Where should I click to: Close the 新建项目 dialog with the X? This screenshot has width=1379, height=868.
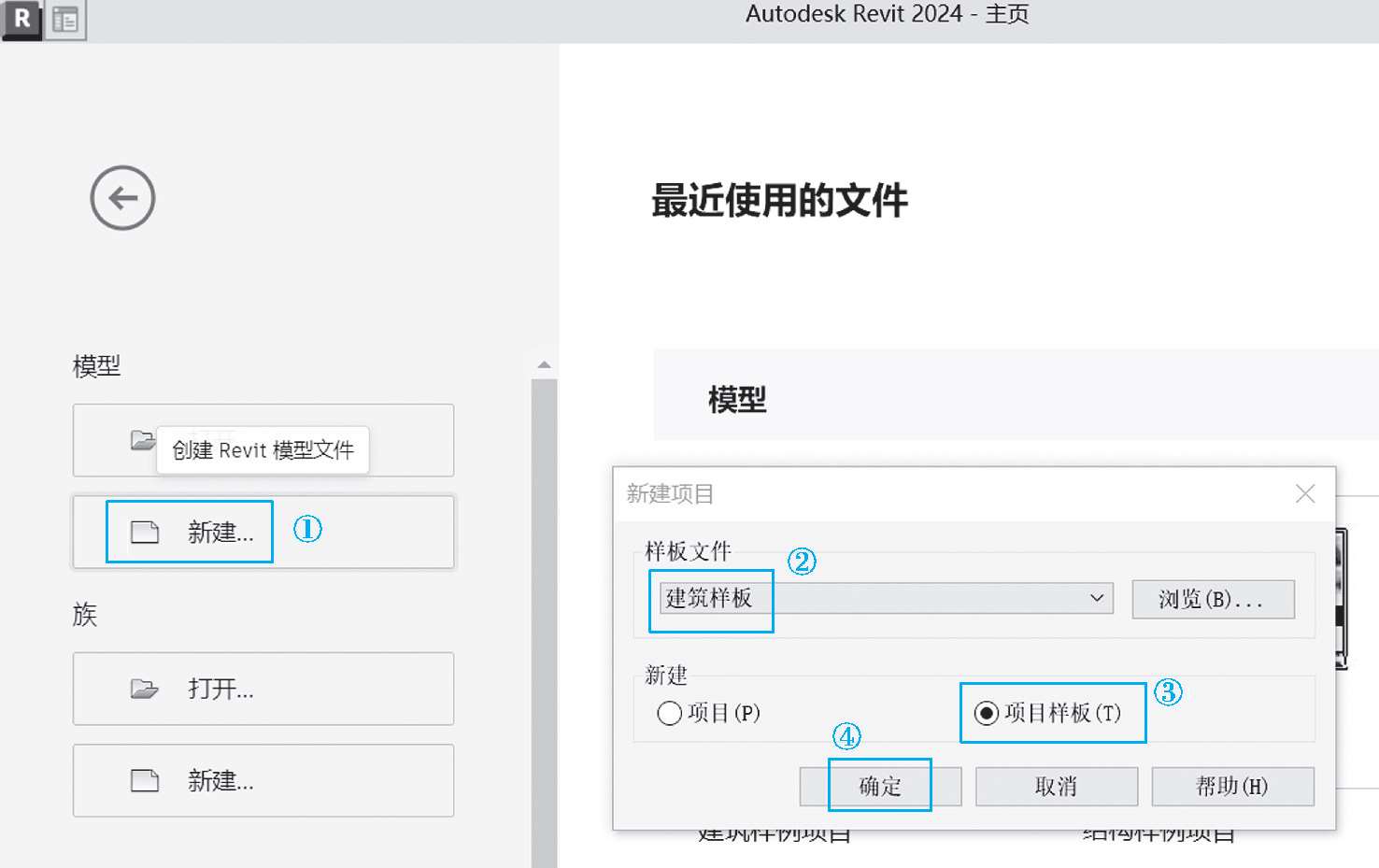(x=1305, y=493)
